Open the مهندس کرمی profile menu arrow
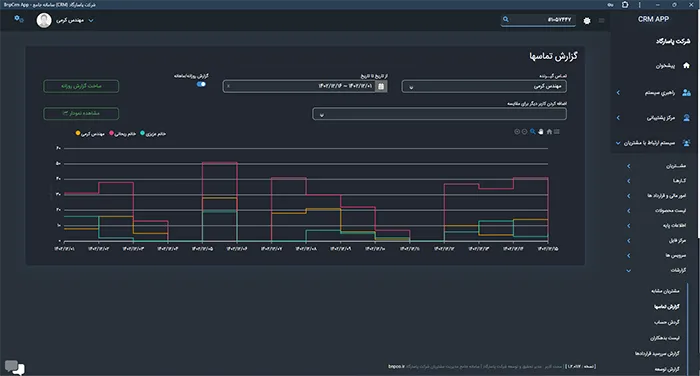Screen dimensions: 700x376 [x=91, y=21]
